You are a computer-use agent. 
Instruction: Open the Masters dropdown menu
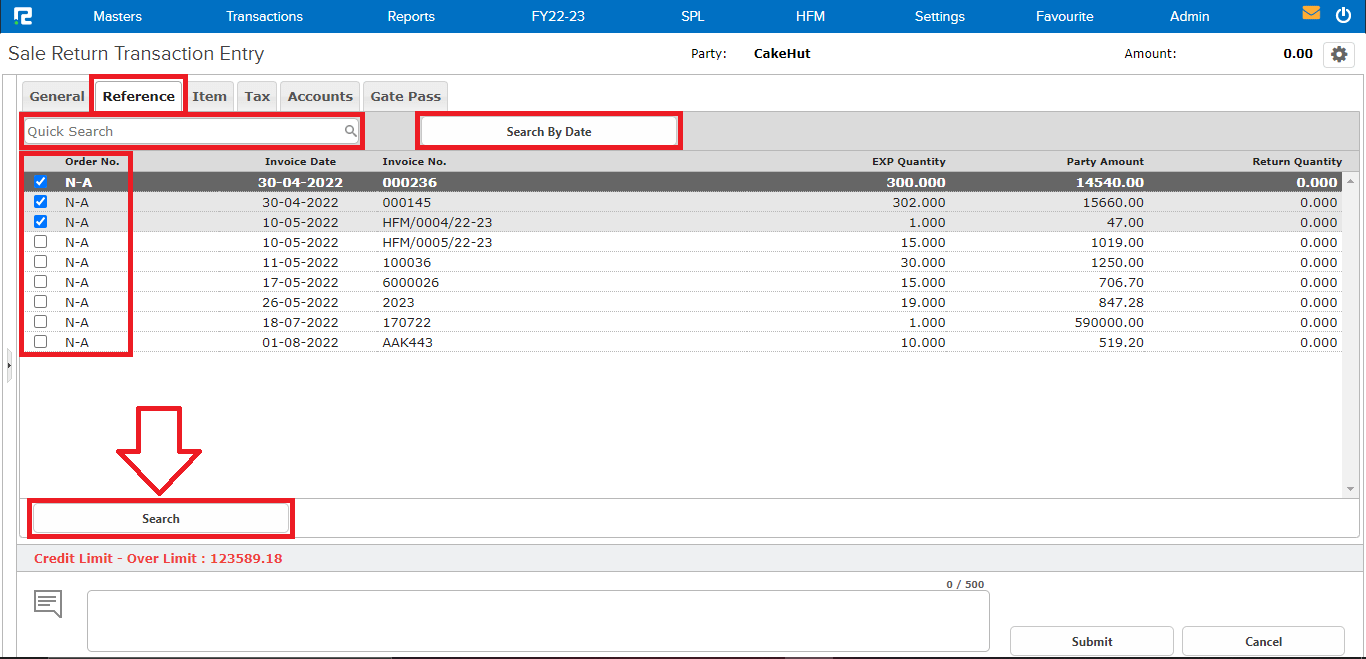pyautogui.click(x=117, y=16)
